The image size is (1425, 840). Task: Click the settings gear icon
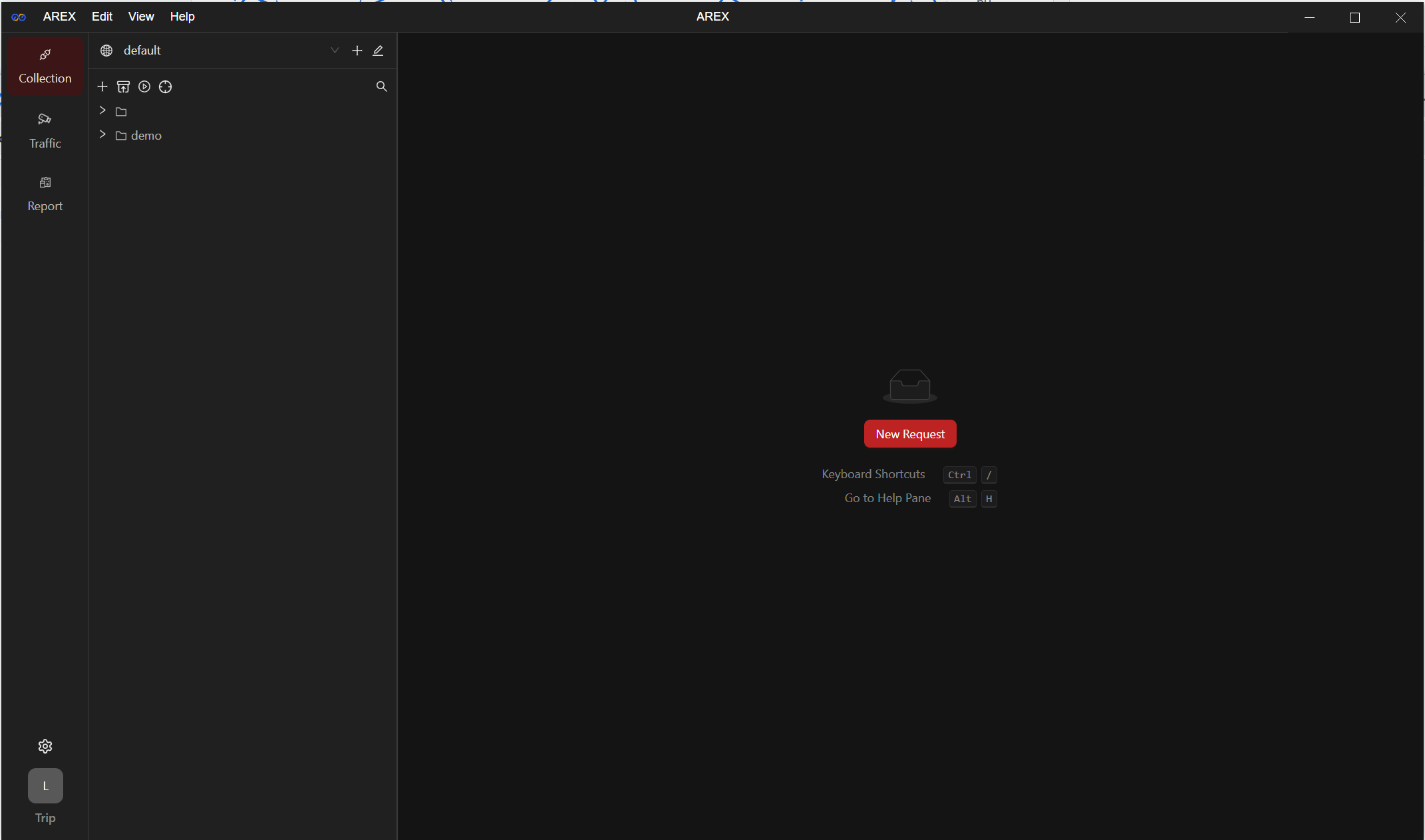(45, 746)
